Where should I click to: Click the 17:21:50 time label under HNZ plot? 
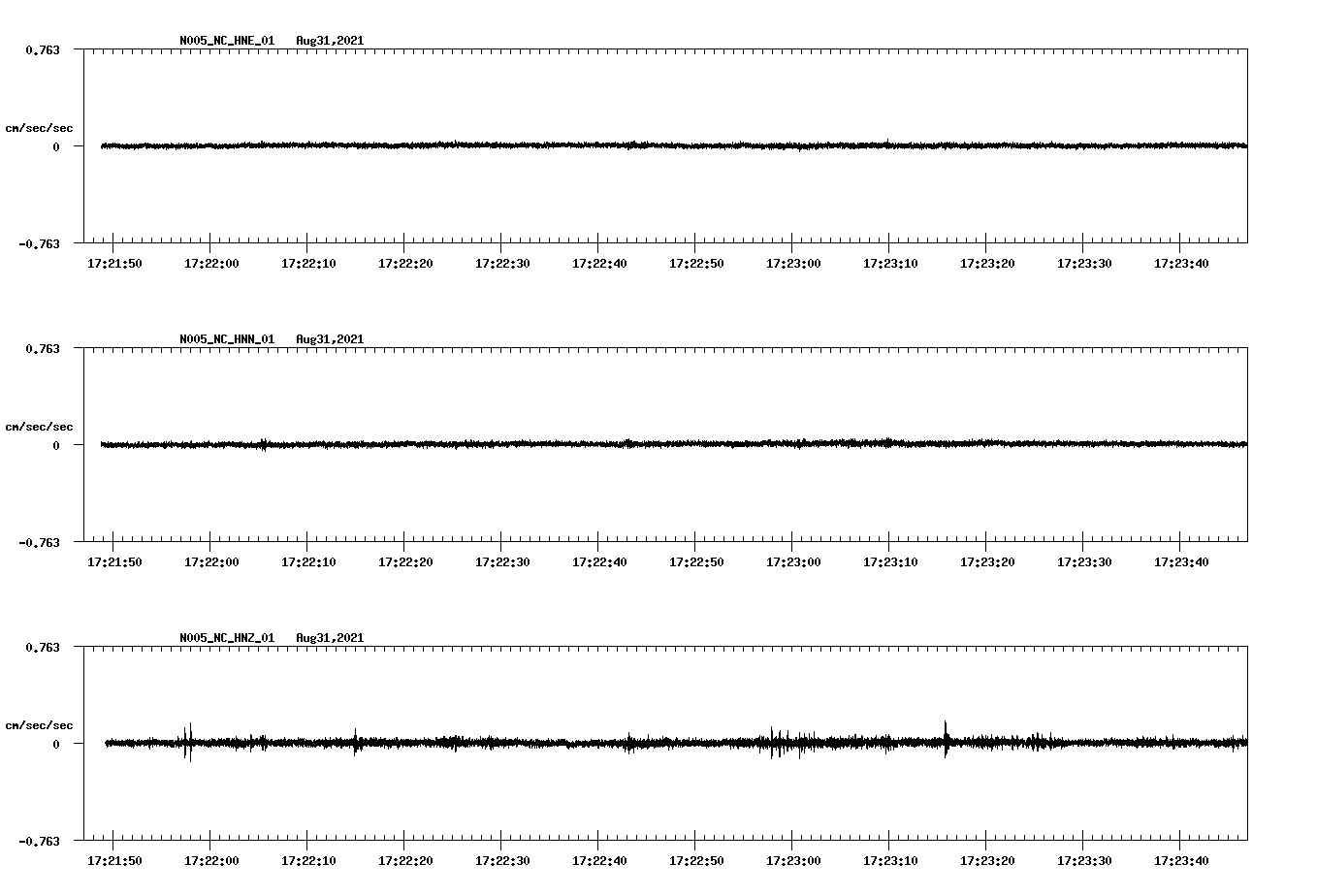(114, 861)
